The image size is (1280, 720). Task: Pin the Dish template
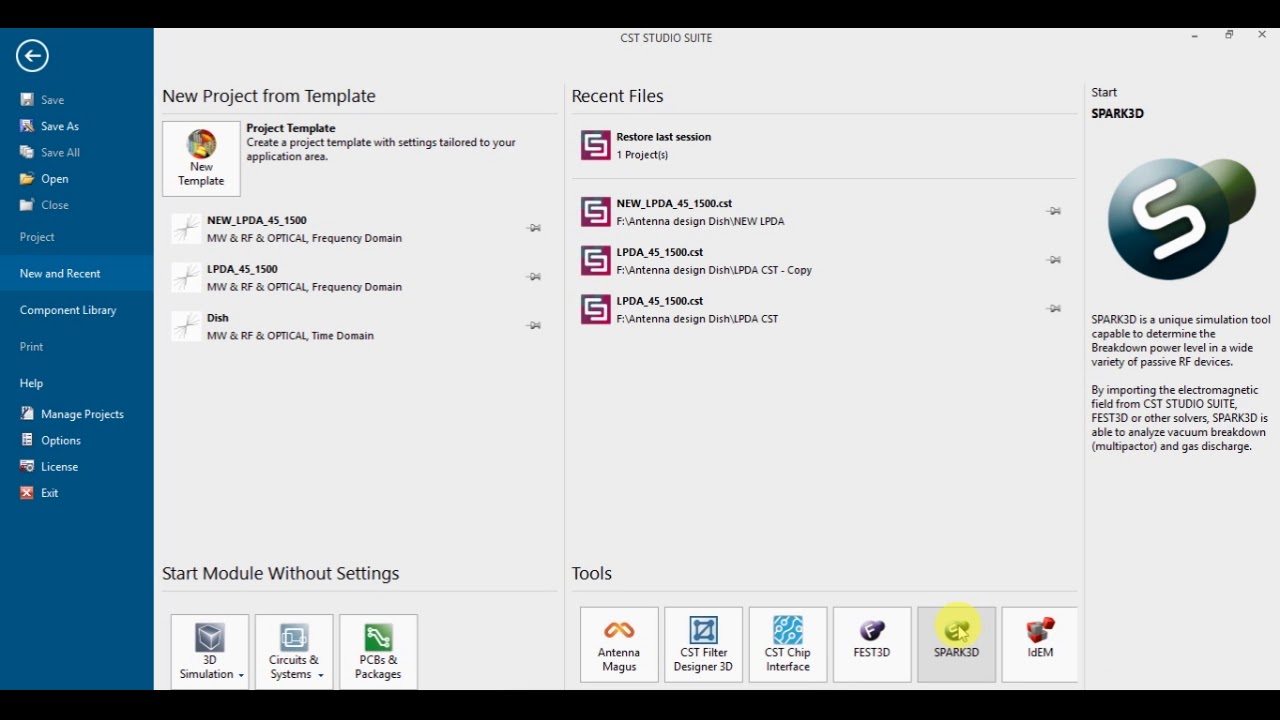coord(534,325)
